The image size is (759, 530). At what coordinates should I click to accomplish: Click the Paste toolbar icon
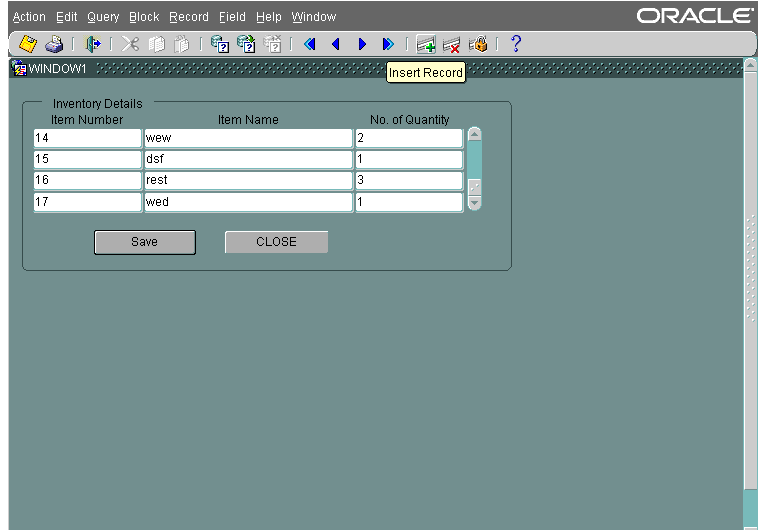[182, 44]
